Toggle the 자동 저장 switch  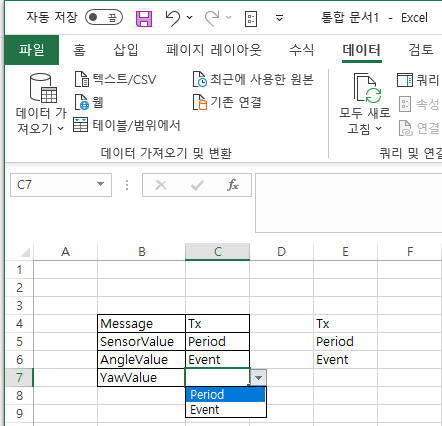click(104, 17)
